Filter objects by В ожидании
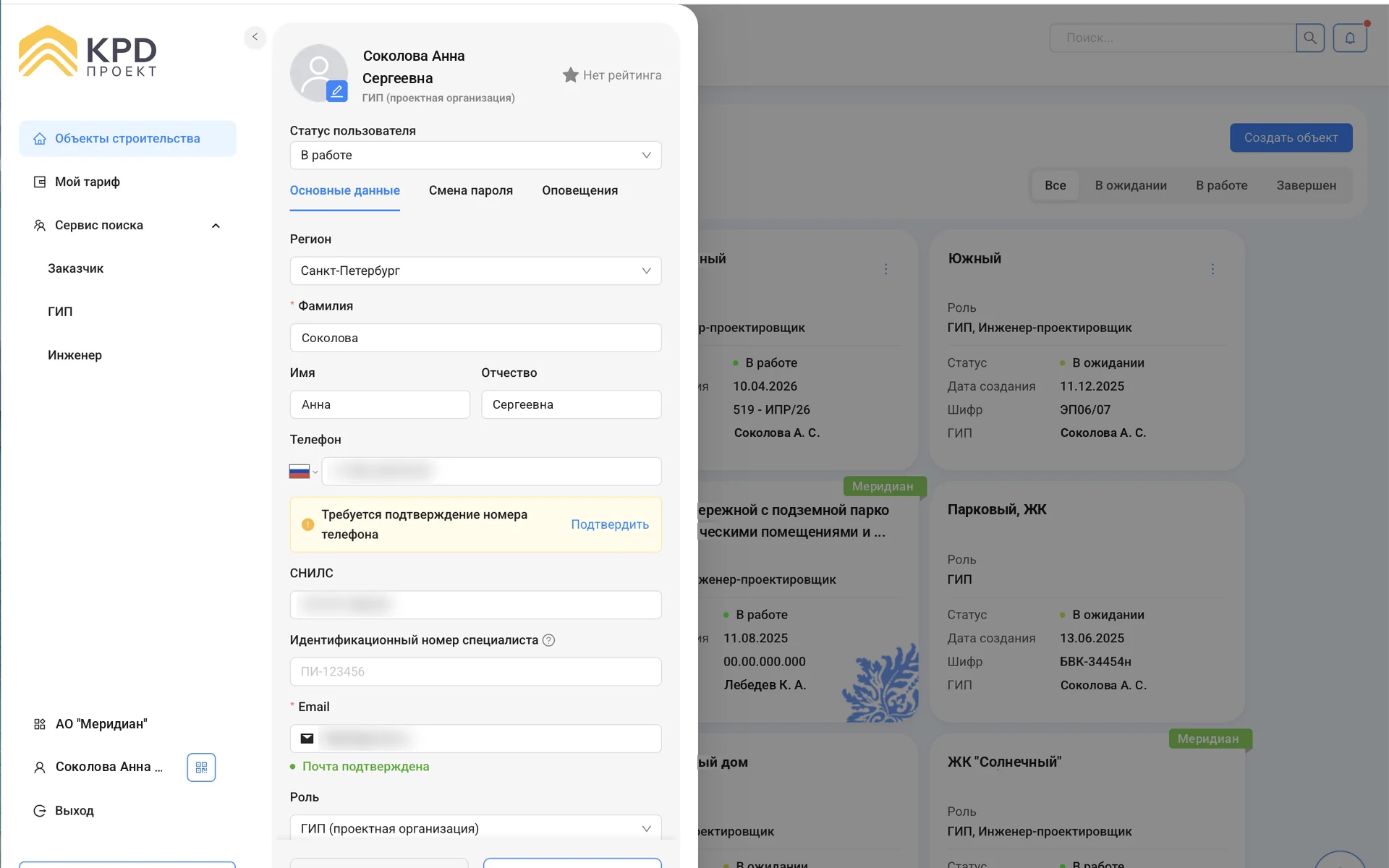Viewport: 1389px width, 868px height. (1131, 186)
